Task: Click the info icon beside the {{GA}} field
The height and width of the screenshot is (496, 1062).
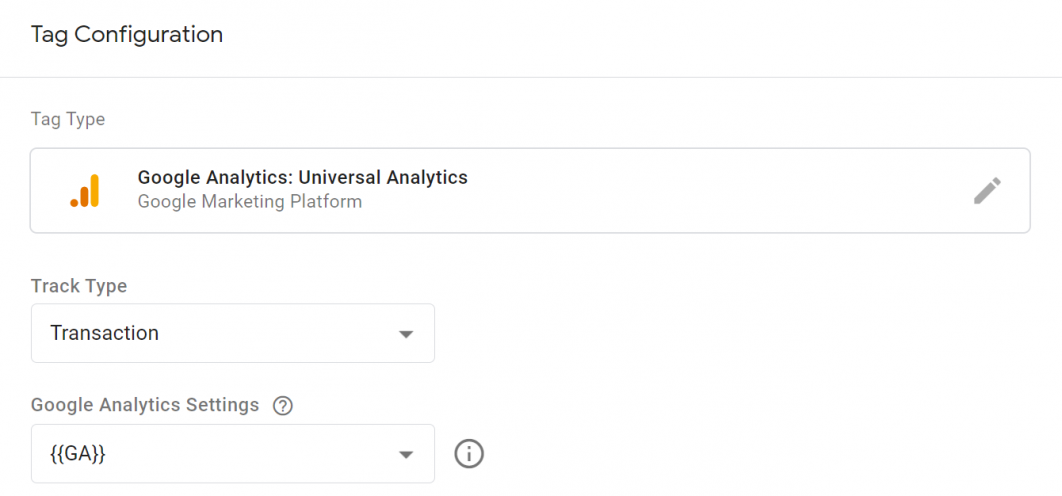Action: 469,454
